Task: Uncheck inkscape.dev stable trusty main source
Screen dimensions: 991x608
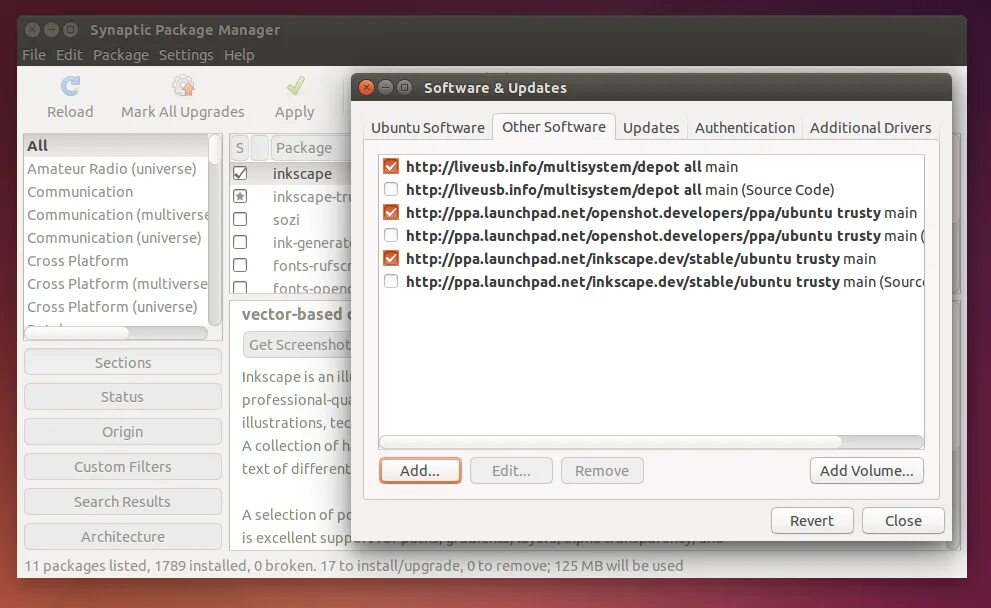Action: 391,258
